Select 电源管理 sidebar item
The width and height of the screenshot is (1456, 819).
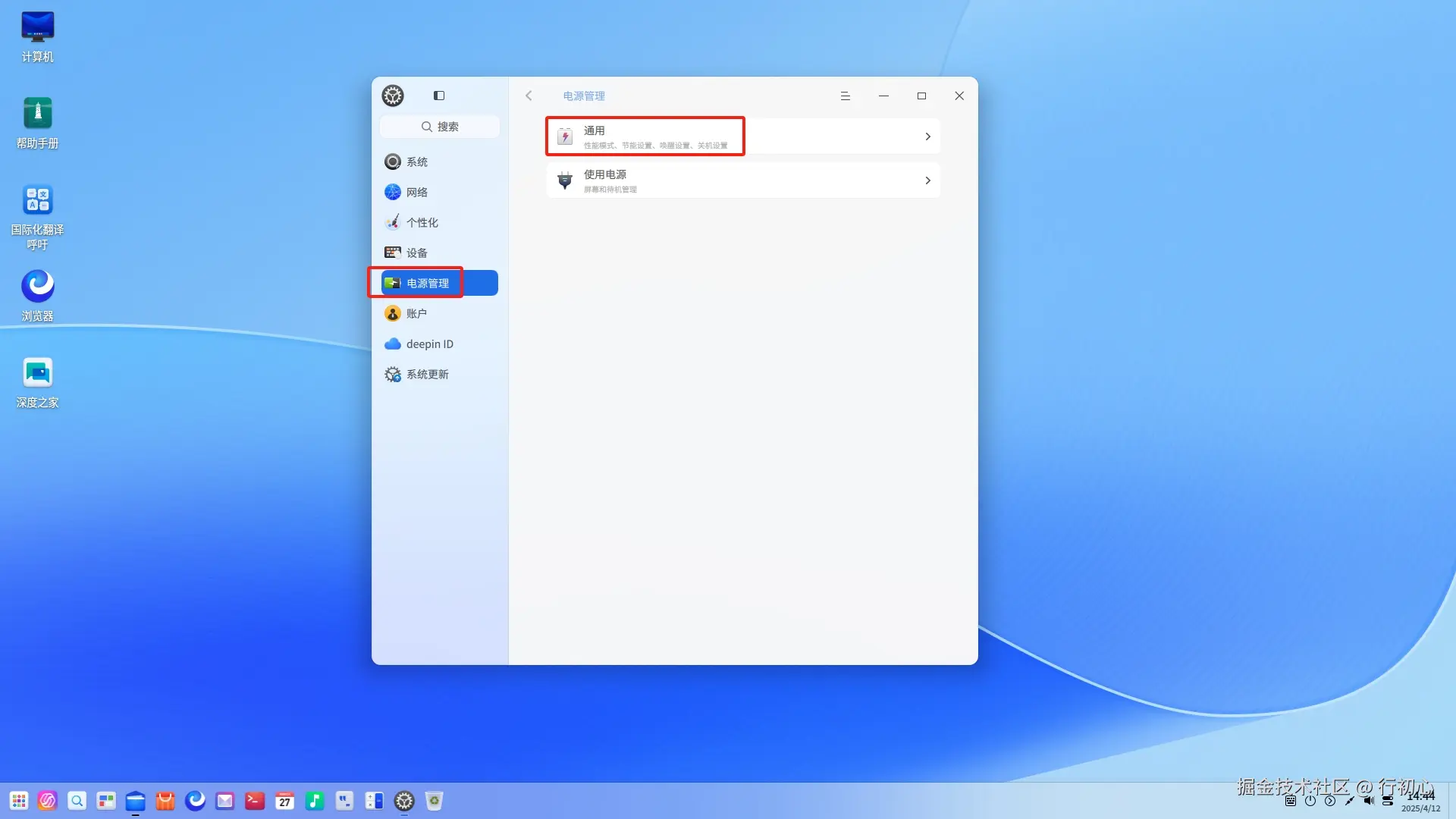click(x=428, y=283)
